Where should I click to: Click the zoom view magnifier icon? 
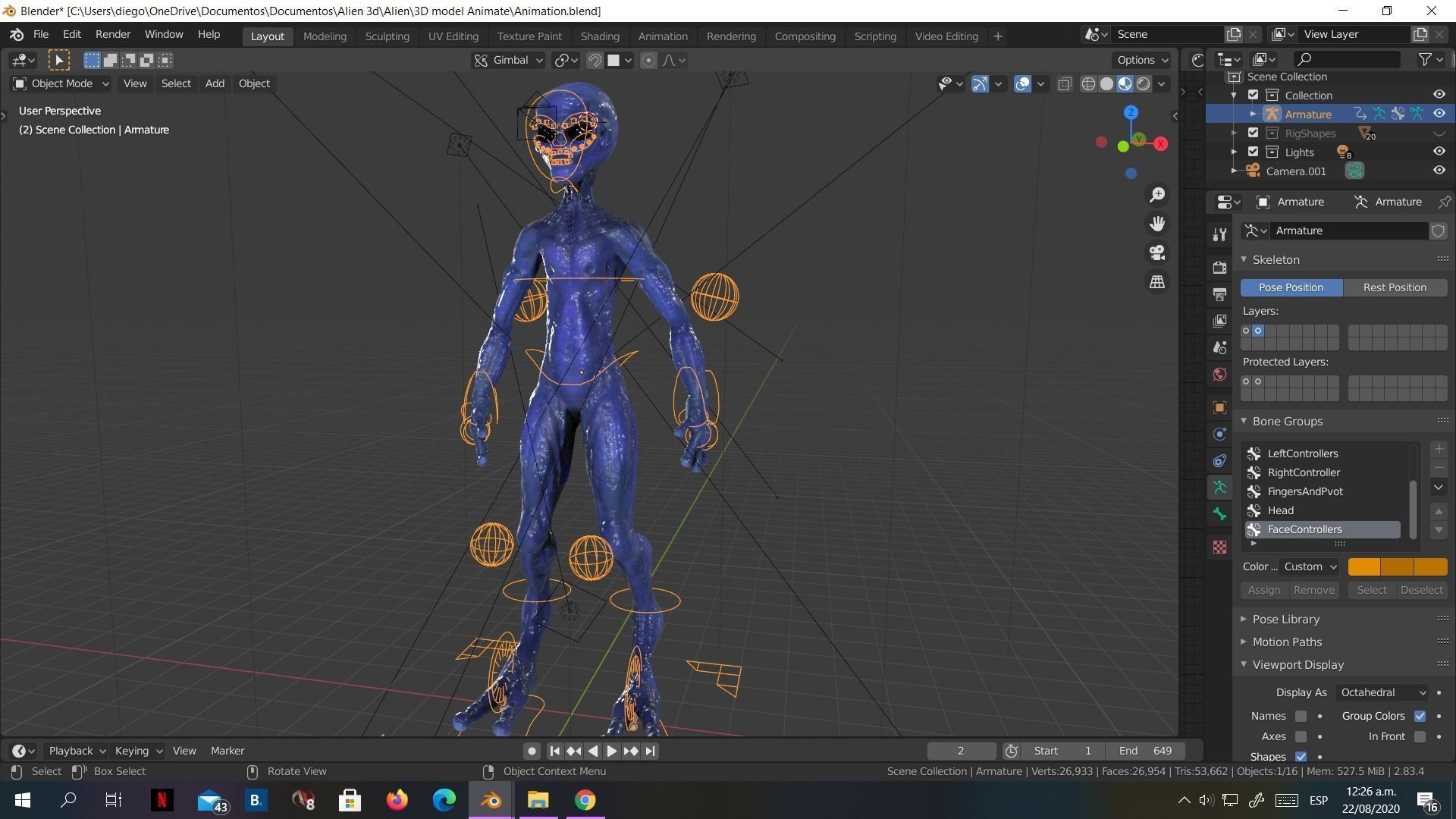(x=1157, y=196)
